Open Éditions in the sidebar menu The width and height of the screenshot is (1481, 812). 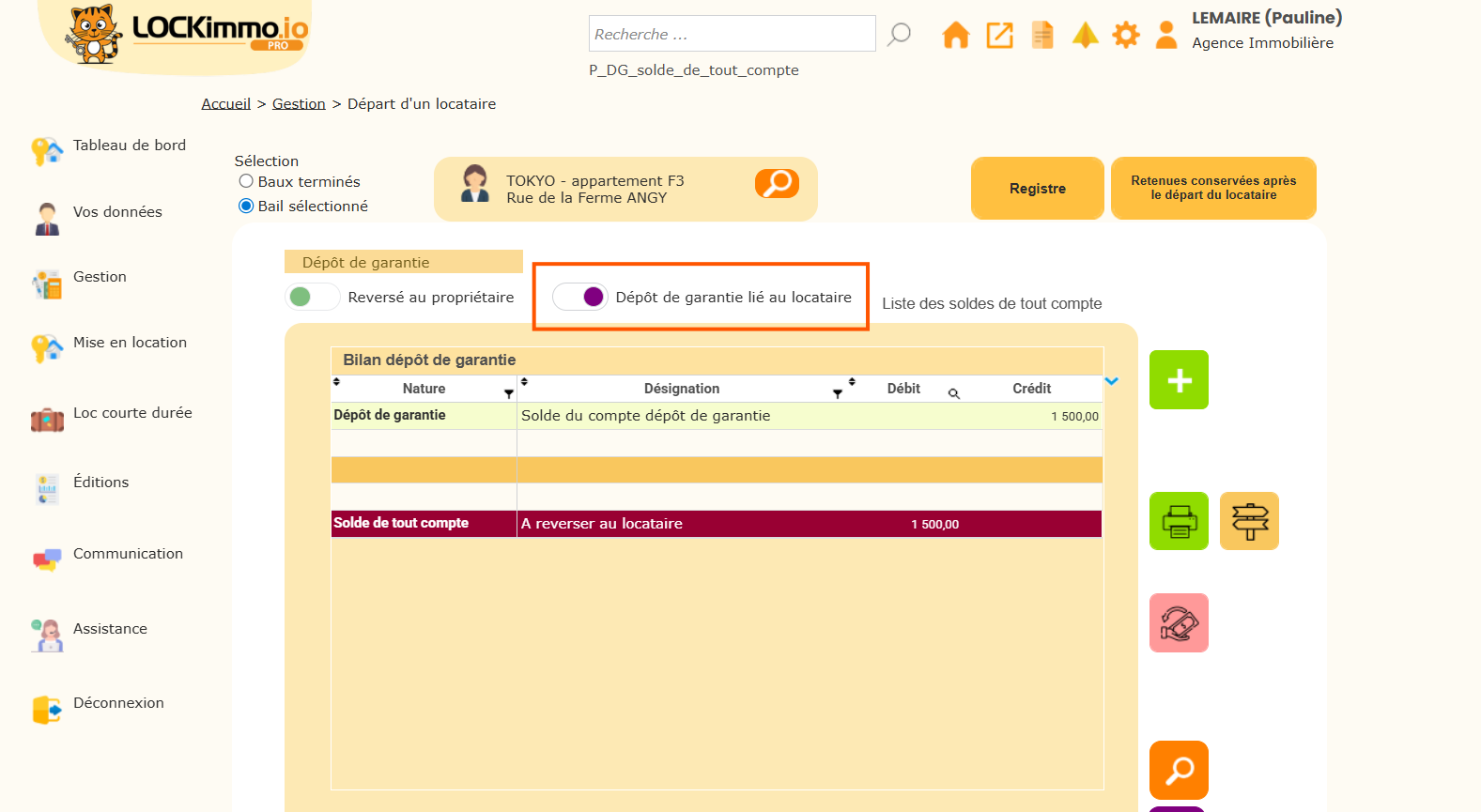(x=100, y=483)
